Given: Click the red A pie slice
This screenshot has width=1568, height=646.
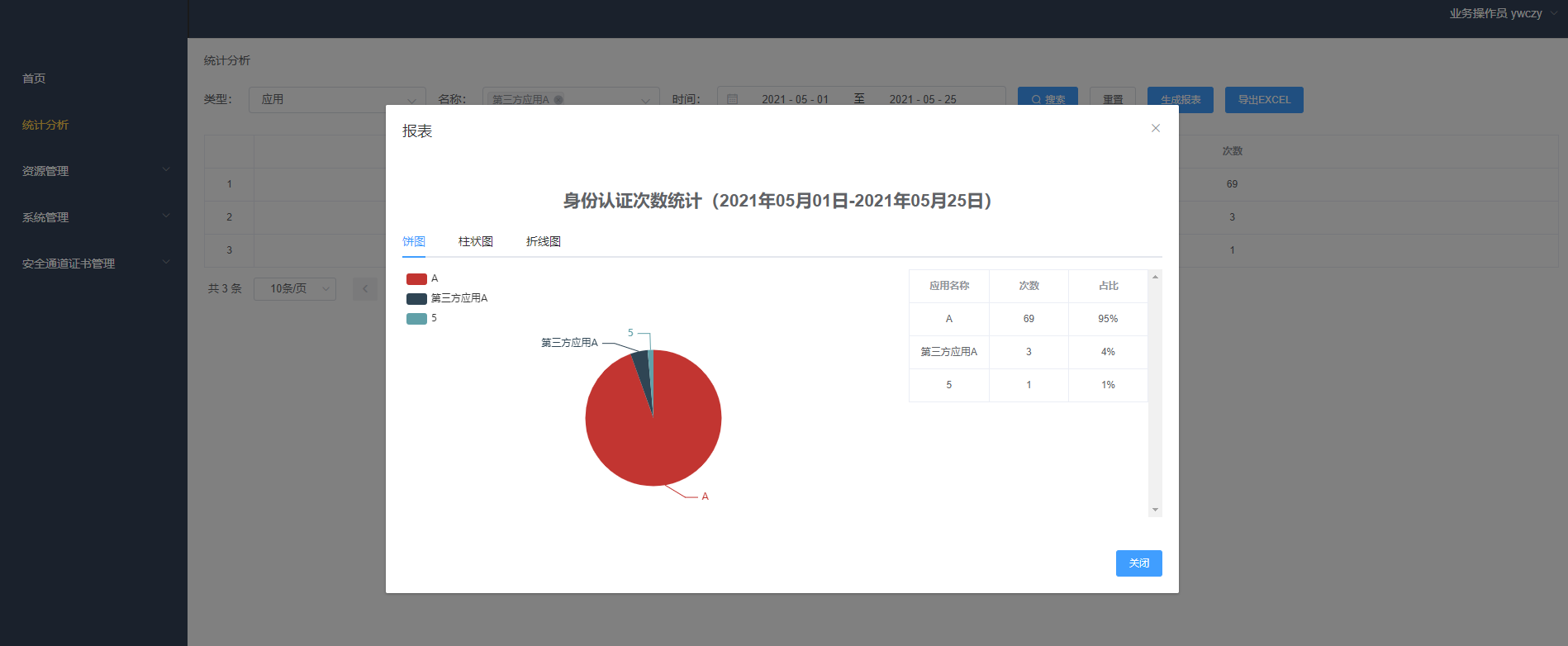Looking at the screenshot, I should pos(653,438).
